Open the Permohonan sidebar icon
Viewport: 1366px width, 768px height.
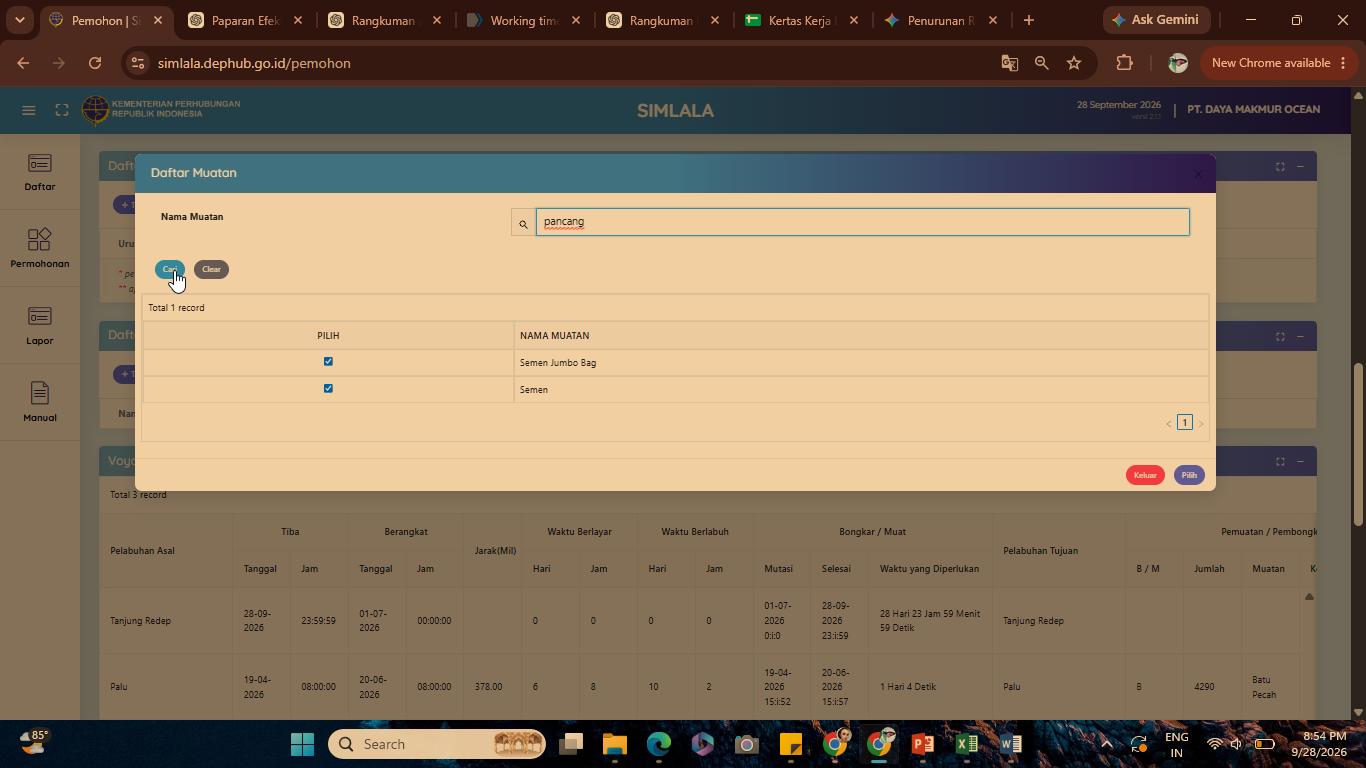[40, 249]
